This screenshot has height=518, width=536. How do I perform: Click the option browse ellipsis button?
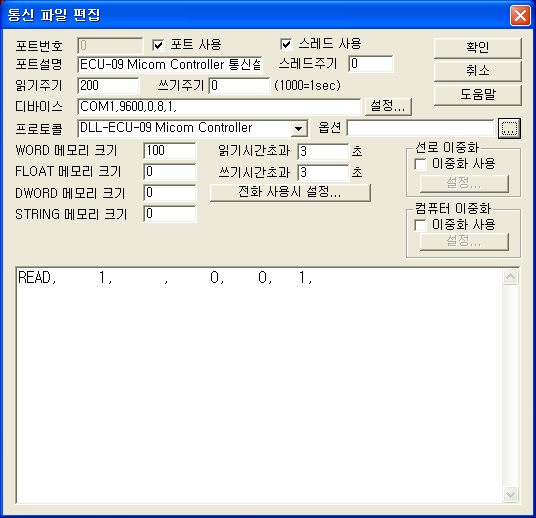click(509, 128)
